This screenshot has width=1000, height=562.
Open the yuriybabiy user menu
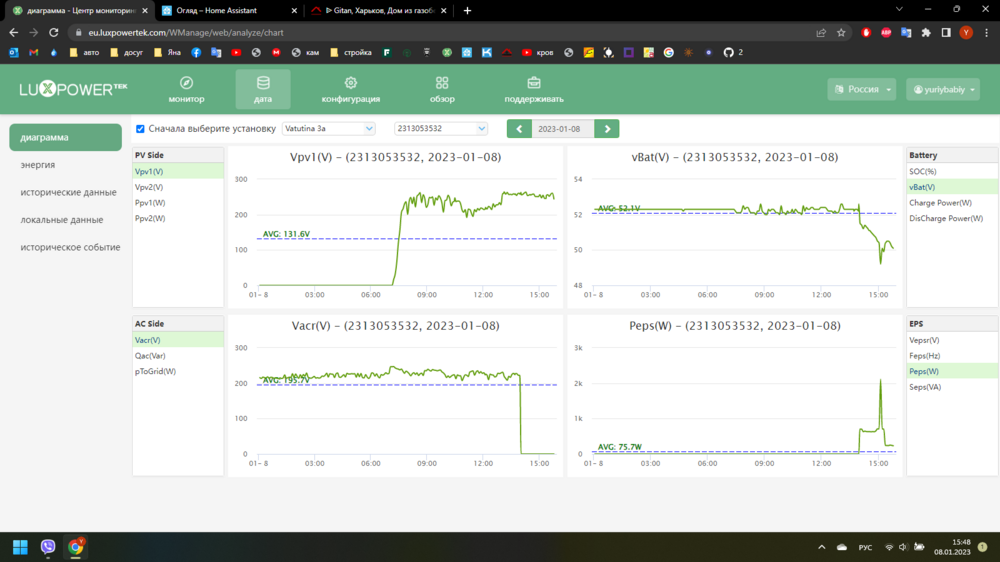[942, 90]
